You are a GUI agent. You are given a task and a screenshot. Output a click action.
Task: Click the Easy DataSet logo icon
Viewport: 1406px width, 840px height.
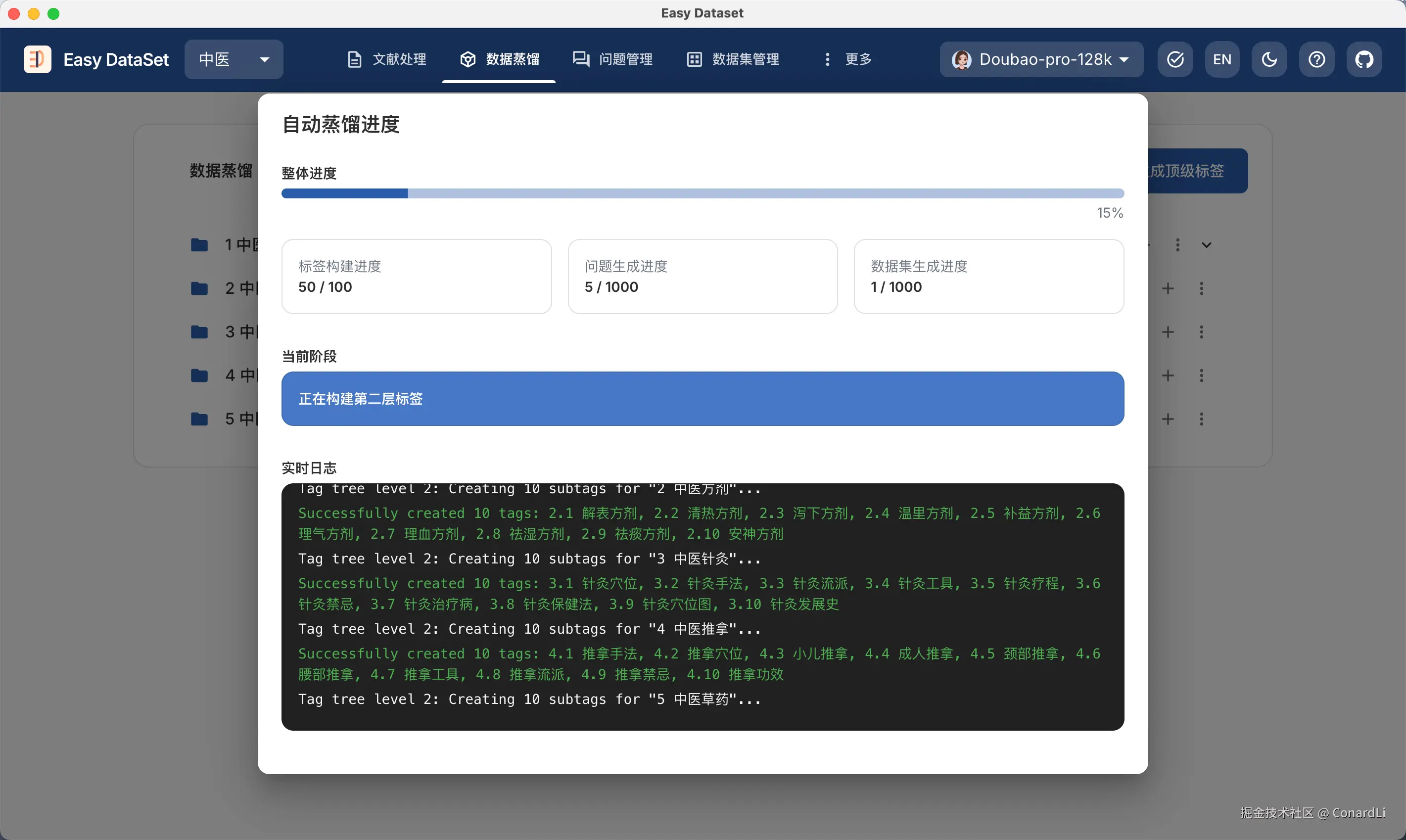pos(38,59)
